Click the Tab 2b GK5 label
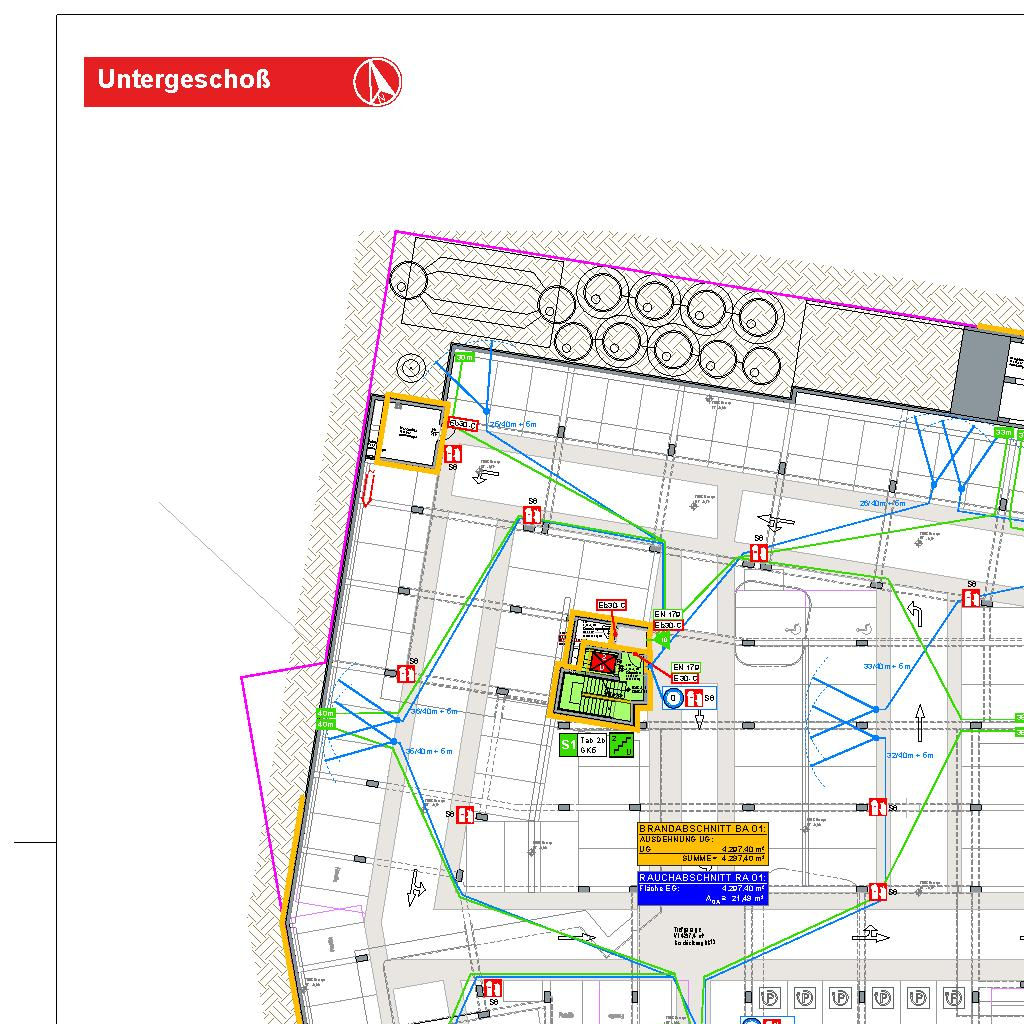The height and width of the screenshot is (1024, 1024). [593, 745]
